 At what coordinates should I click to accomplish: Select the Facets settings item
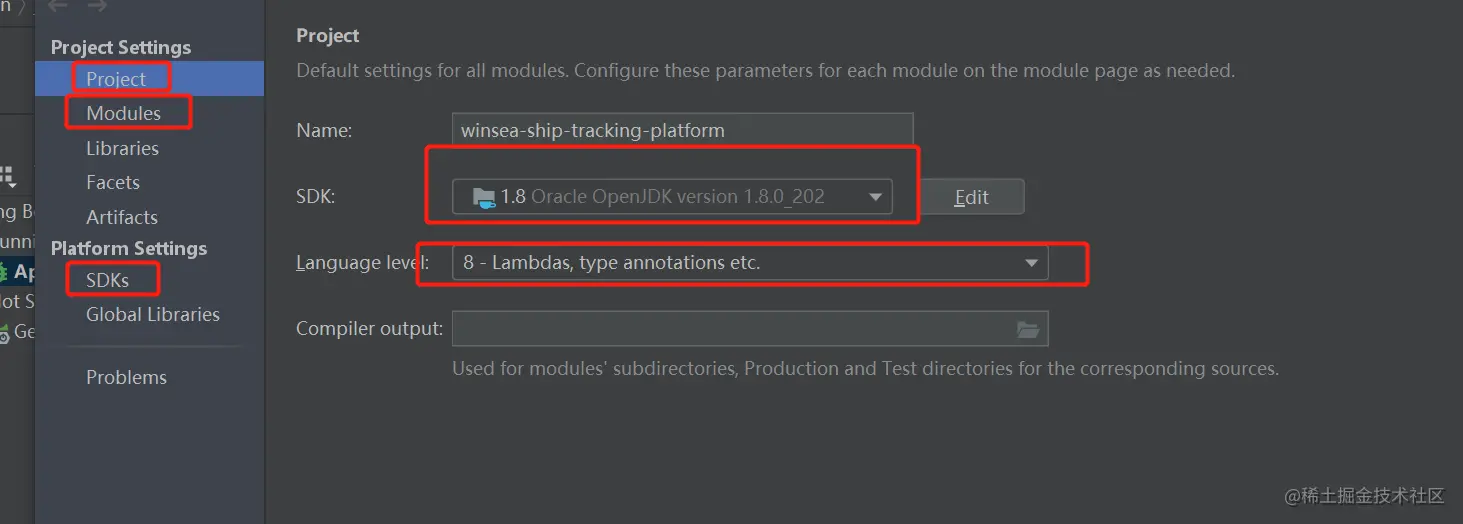pyautogui.click(x=113, y=182)
